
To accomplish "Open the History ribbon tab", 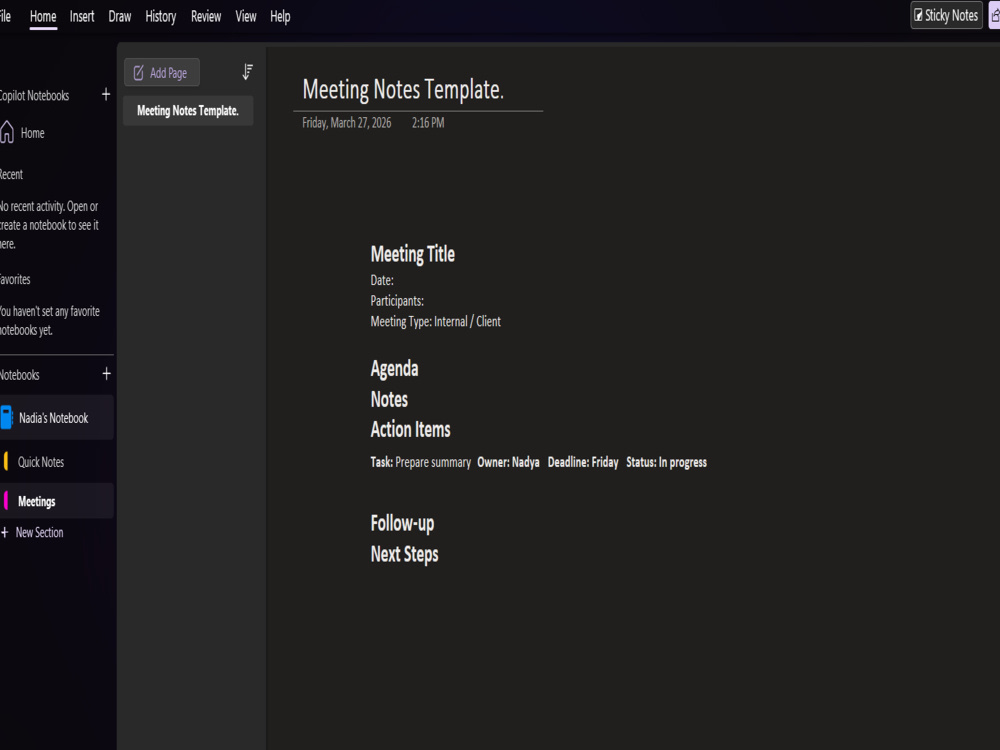I will tap(161, 17).
